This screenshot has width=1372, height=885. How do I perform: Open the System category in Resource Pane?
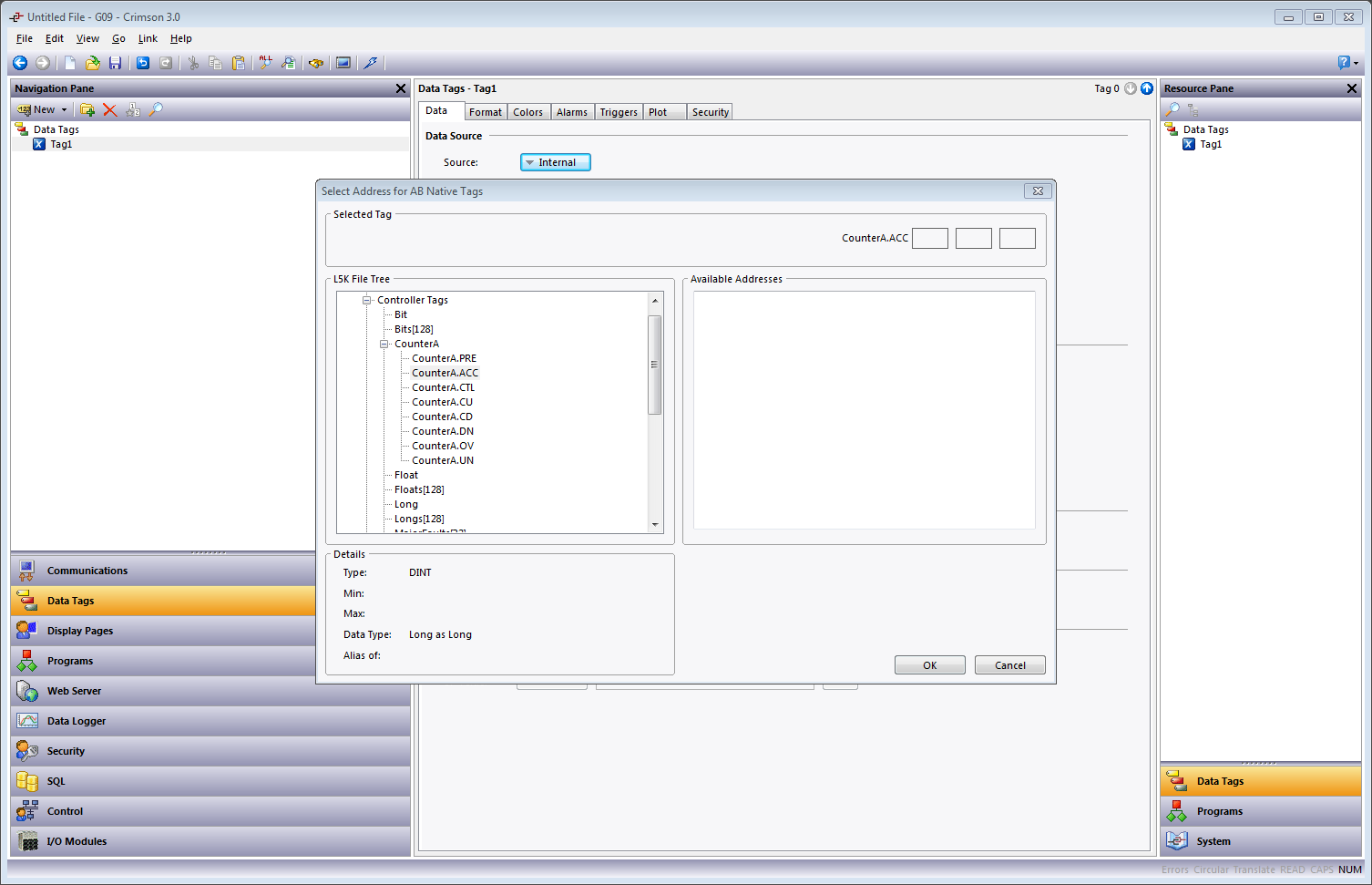coord(1261,841)
